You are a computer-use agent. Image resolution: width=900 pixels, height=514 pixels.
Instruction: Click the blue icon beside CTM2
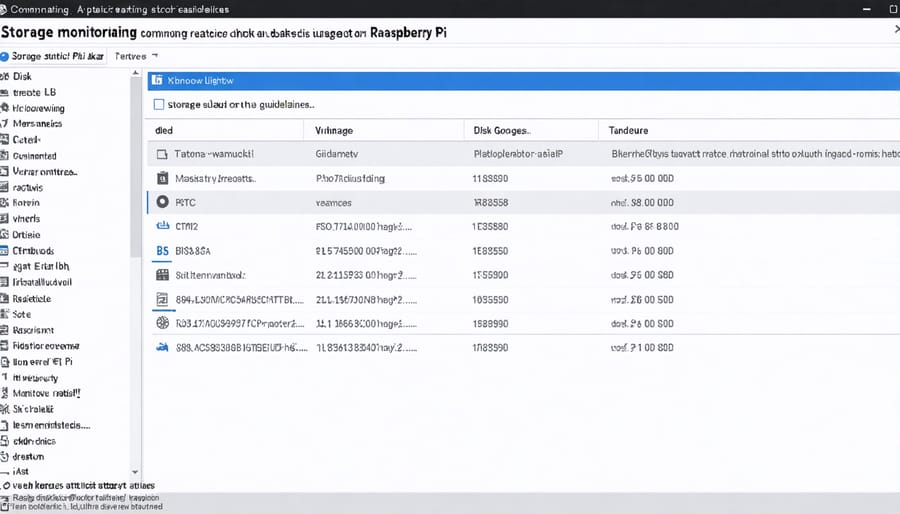[162, 226]
